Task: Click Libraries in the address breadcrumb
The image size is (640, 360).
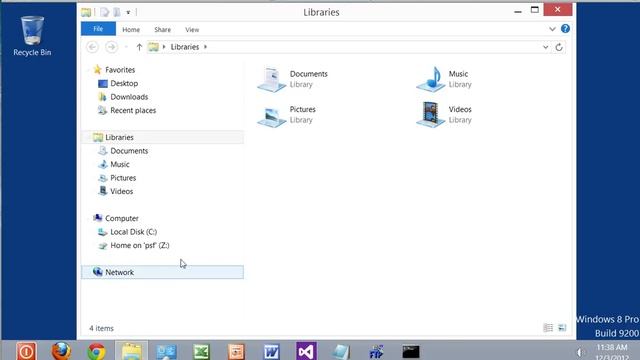Action: (x=185, y=47)
